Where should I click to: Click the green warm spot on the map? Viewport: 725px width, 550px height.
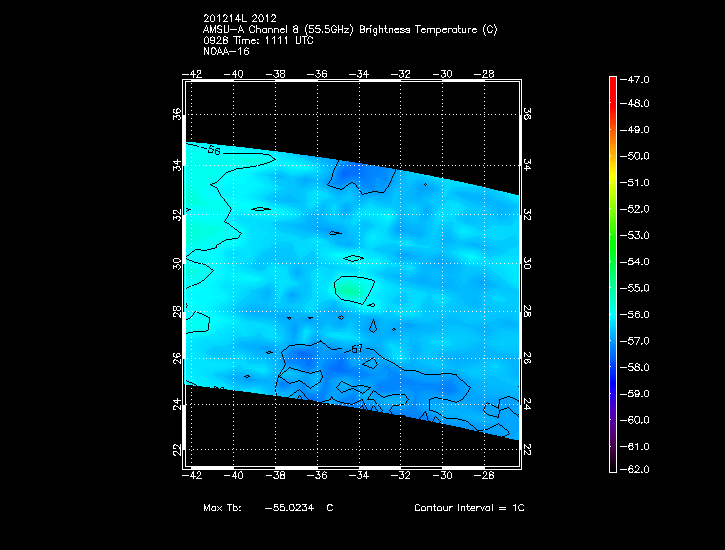click(x=349, y=289)
